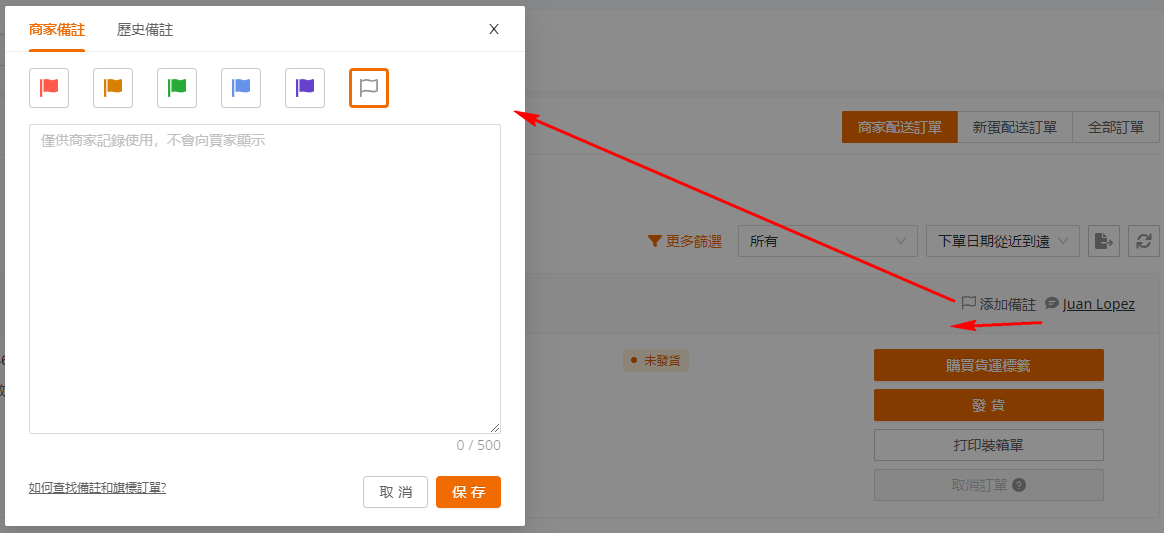Open the Juan Lopez buyer link
Image resolution: width=1164 pixels, height=533 pixels.
pos(1099,304)
